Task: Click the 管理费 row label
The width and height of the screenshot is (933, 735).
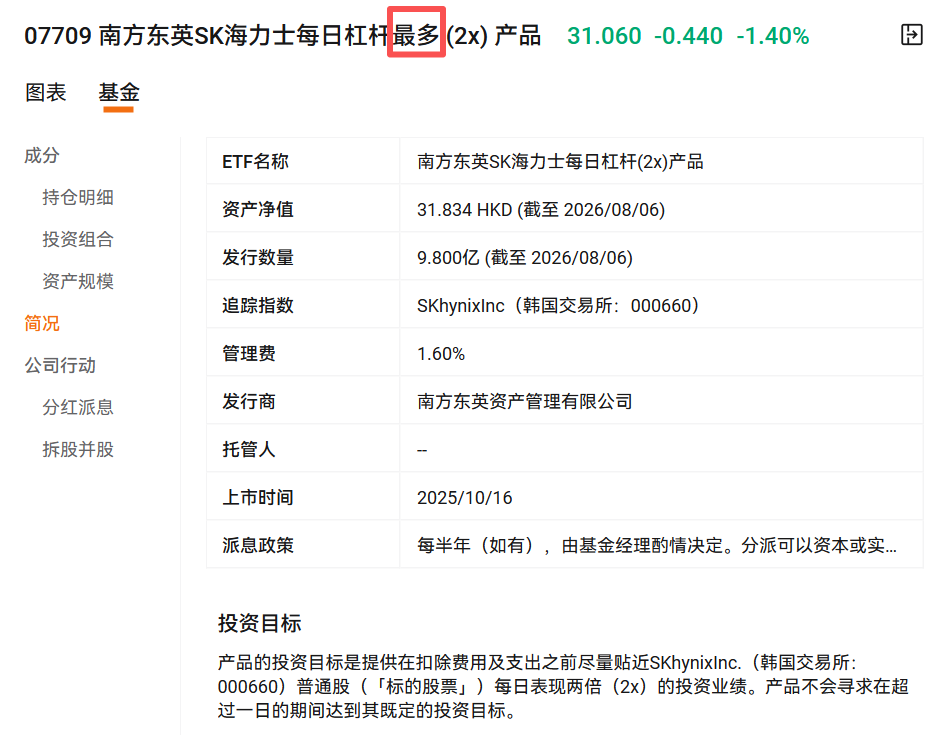Action: pos(249,354)
